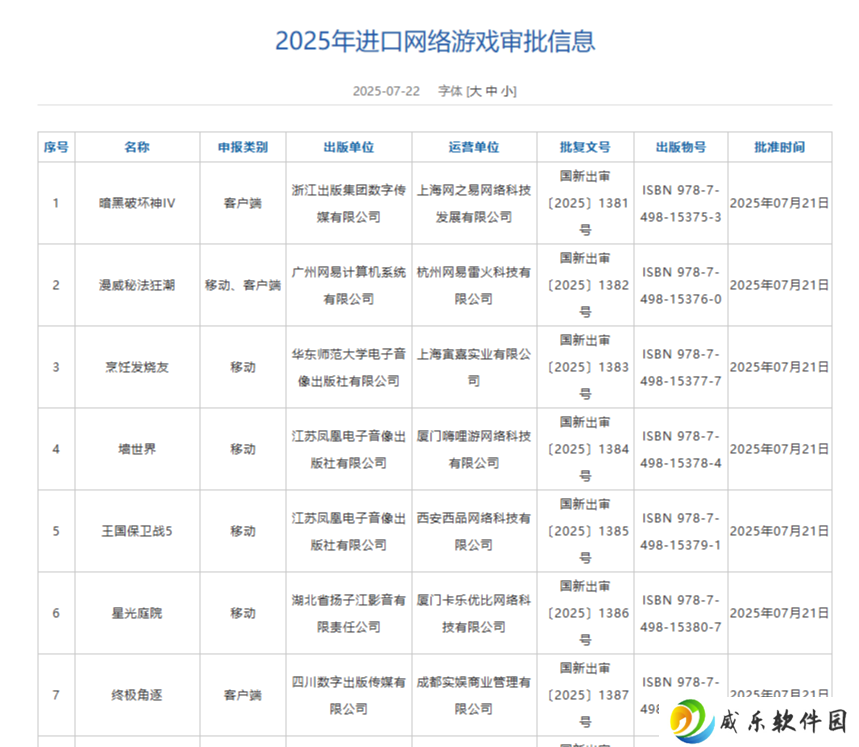Click page title 2025年进口网络游戏审批信息

435,41
